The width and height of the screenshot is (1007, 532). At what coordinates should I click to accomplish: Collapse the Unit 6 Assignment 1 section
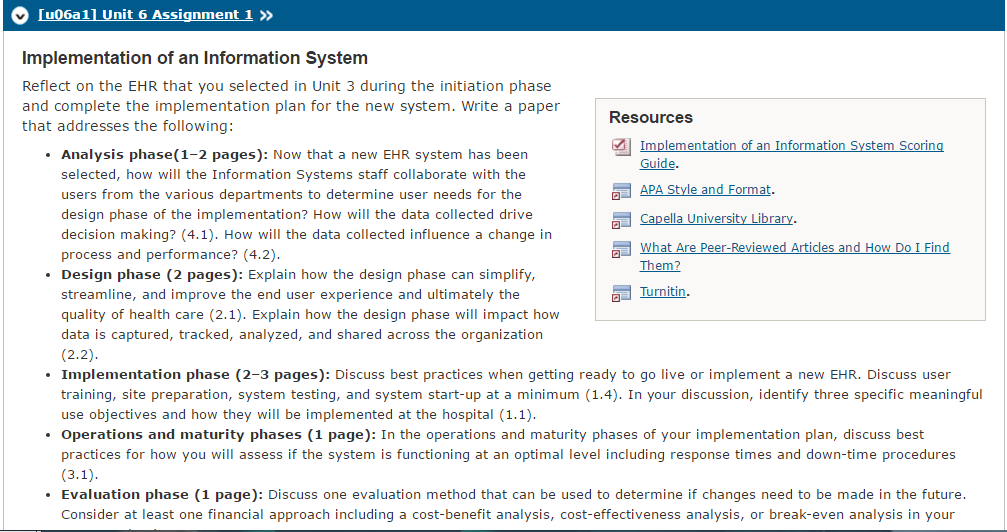tap(20, 15)
